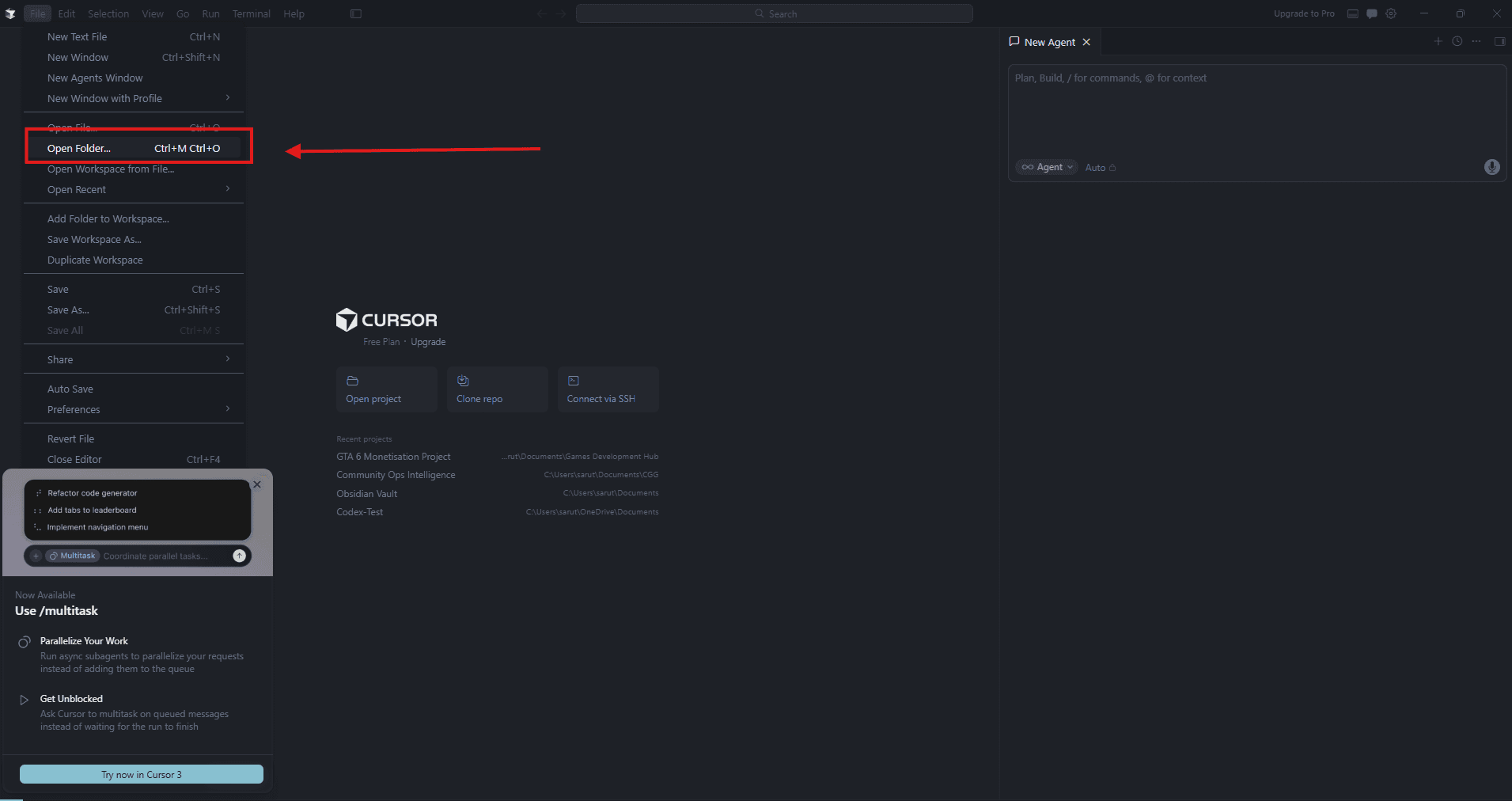Toggle the bottom panel layout icon
The width and height of the screenshot is (1512, 801).
(1353, 13)
